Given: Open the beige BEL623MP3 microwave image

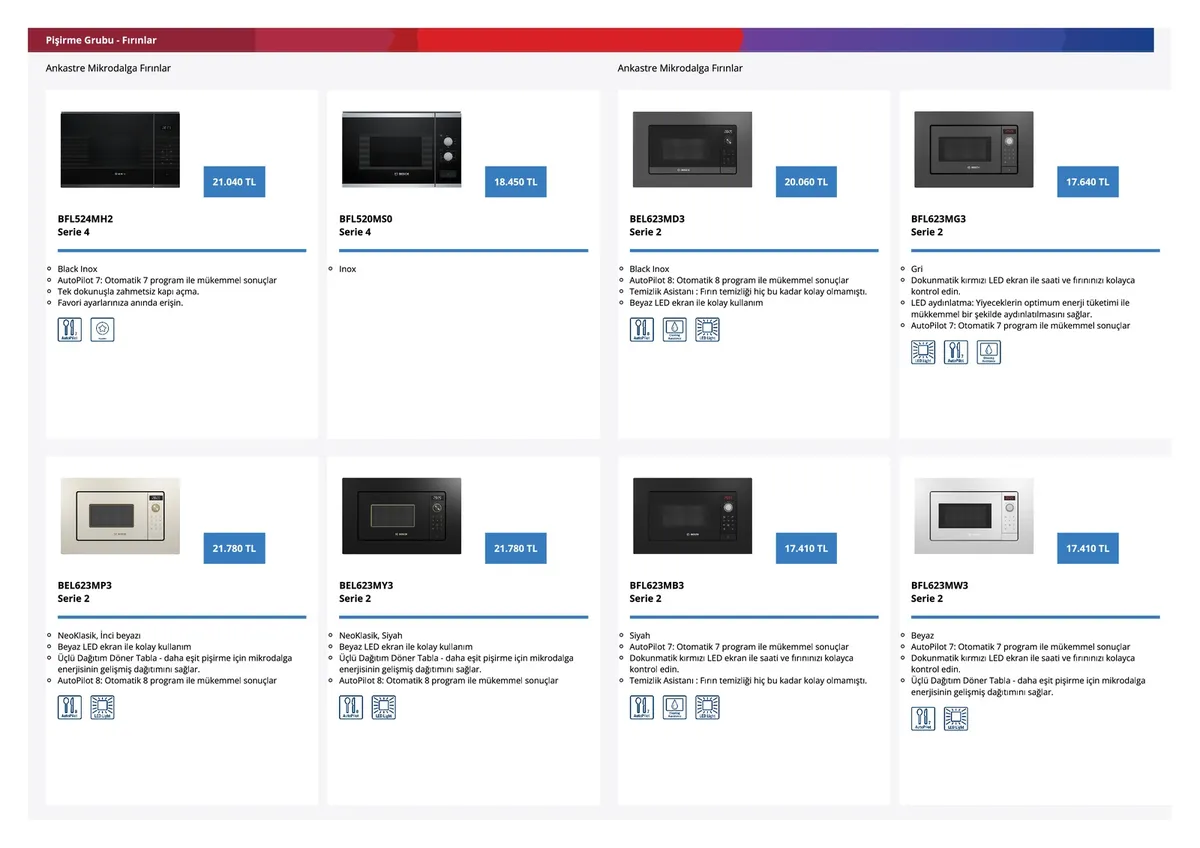Looking at the screenshot, I should 120,516.
